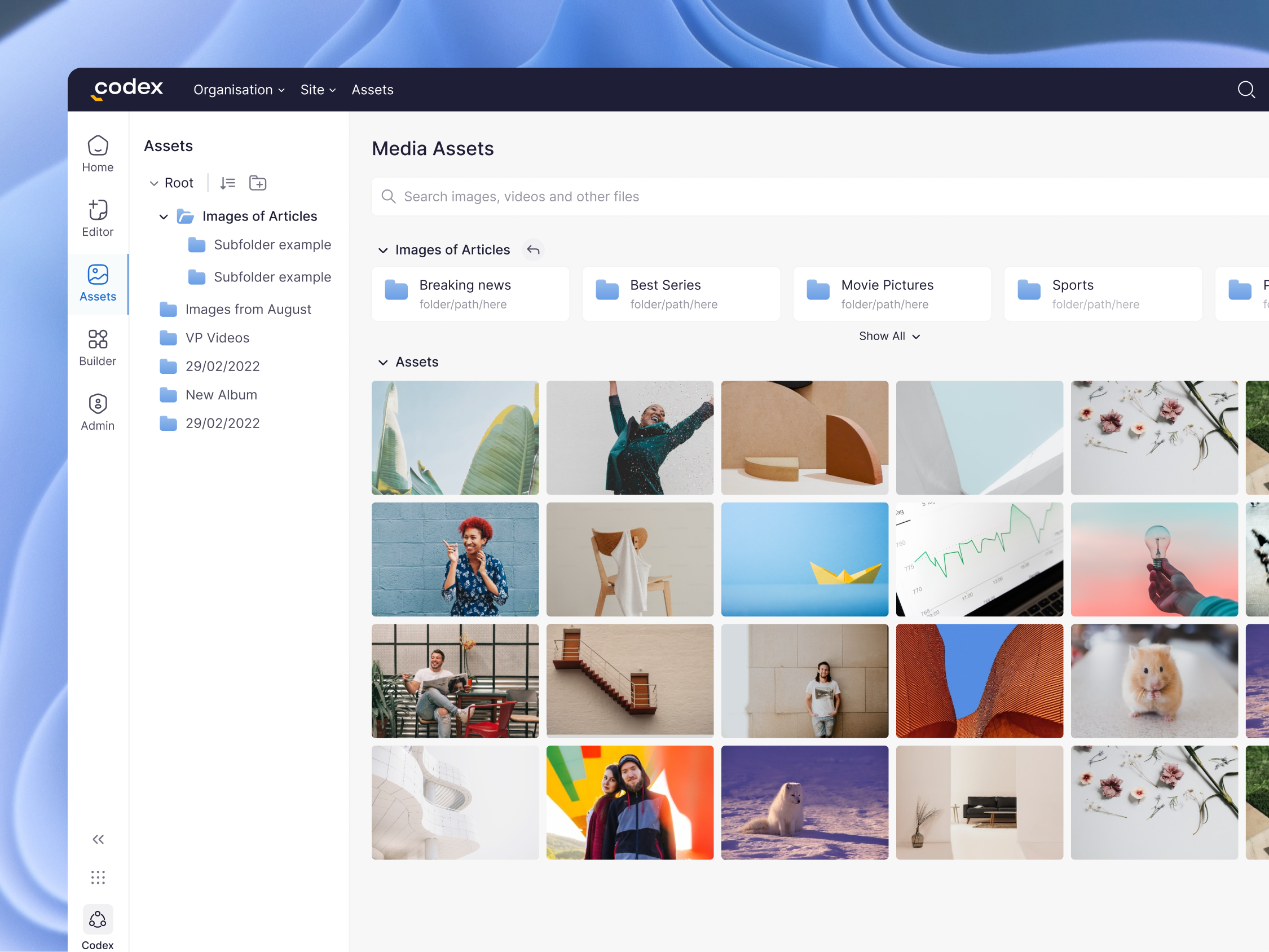Image resolution: width=1269 pixels, height=952 pixels.
Task: Open the Show All dropdown
Action: (x=889, y=336)
